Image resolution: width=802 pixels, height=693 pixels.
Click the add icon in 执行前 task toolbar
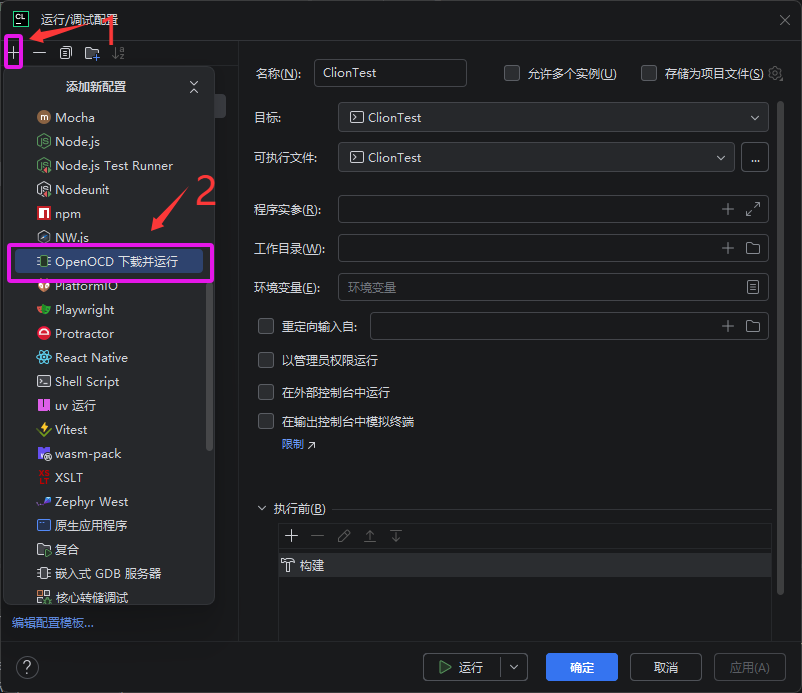pyautogui.click(x=292, y=536)
